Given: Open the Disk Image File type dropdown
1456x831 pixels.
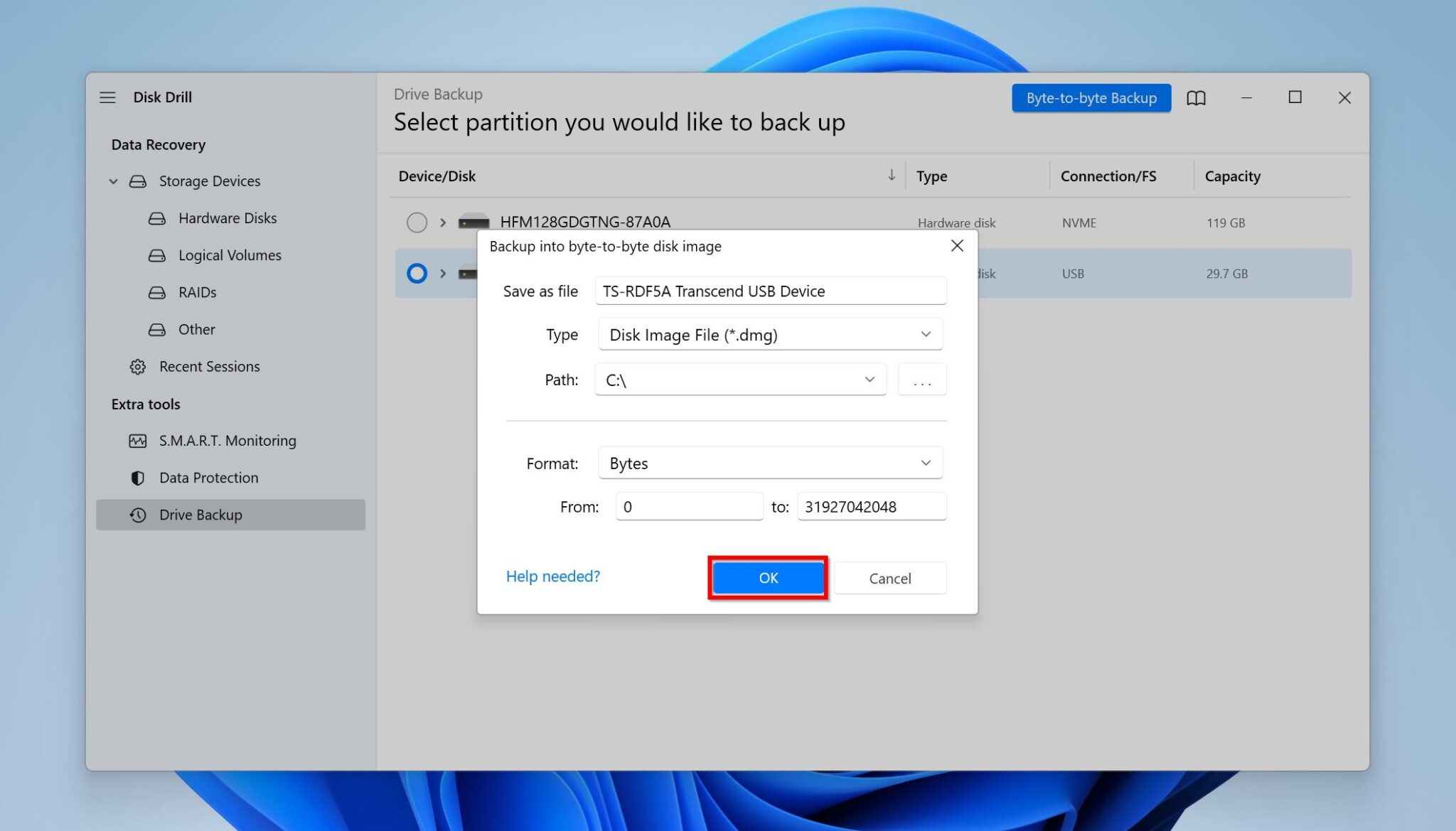Looking at the screenshot, I should (925, 334).
